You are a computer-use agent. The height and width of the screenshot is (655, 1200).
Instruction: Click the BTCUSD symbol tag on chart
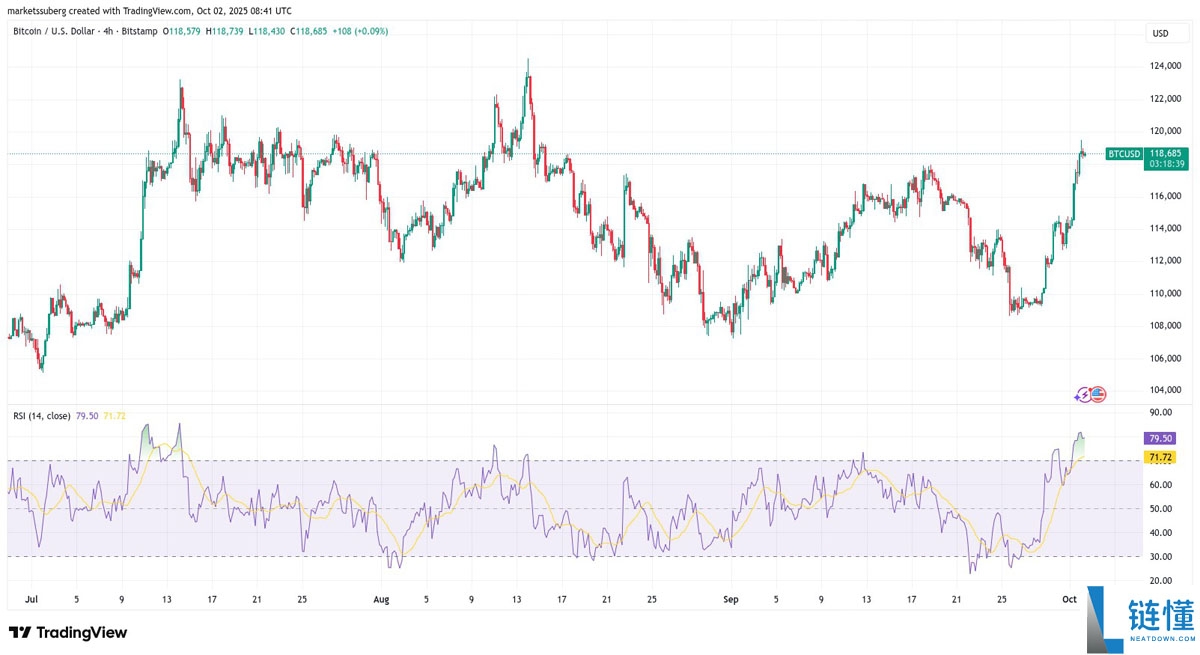coord(1124,153)
